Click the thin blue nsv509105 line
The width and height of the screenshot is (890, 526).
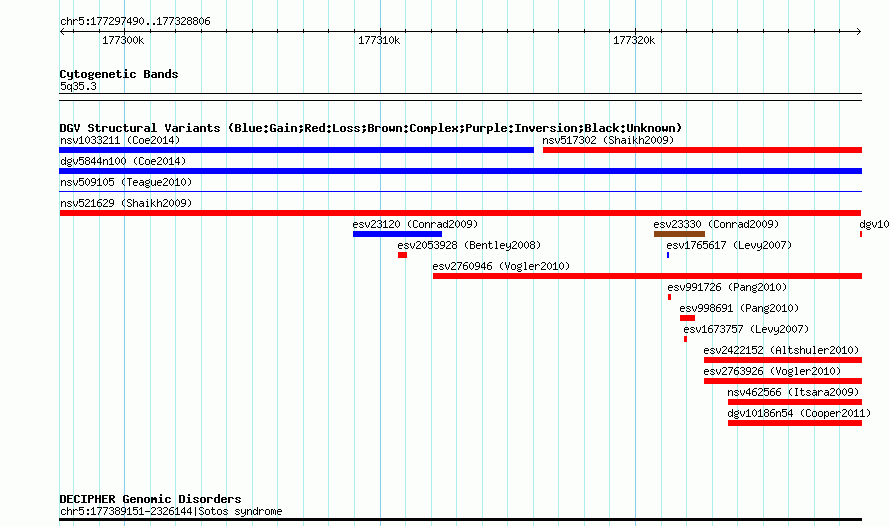[460, 192]
